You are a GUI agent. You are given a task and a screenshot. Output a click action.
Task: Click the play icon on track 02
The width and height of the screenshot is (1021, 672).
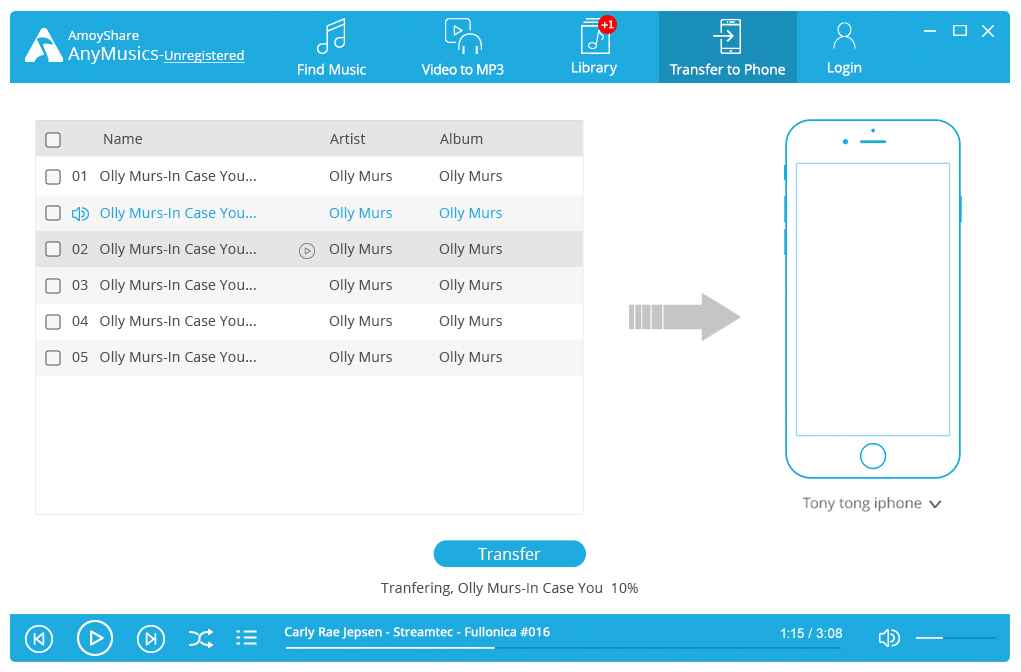pyautogui.click(x=307, y=250)
